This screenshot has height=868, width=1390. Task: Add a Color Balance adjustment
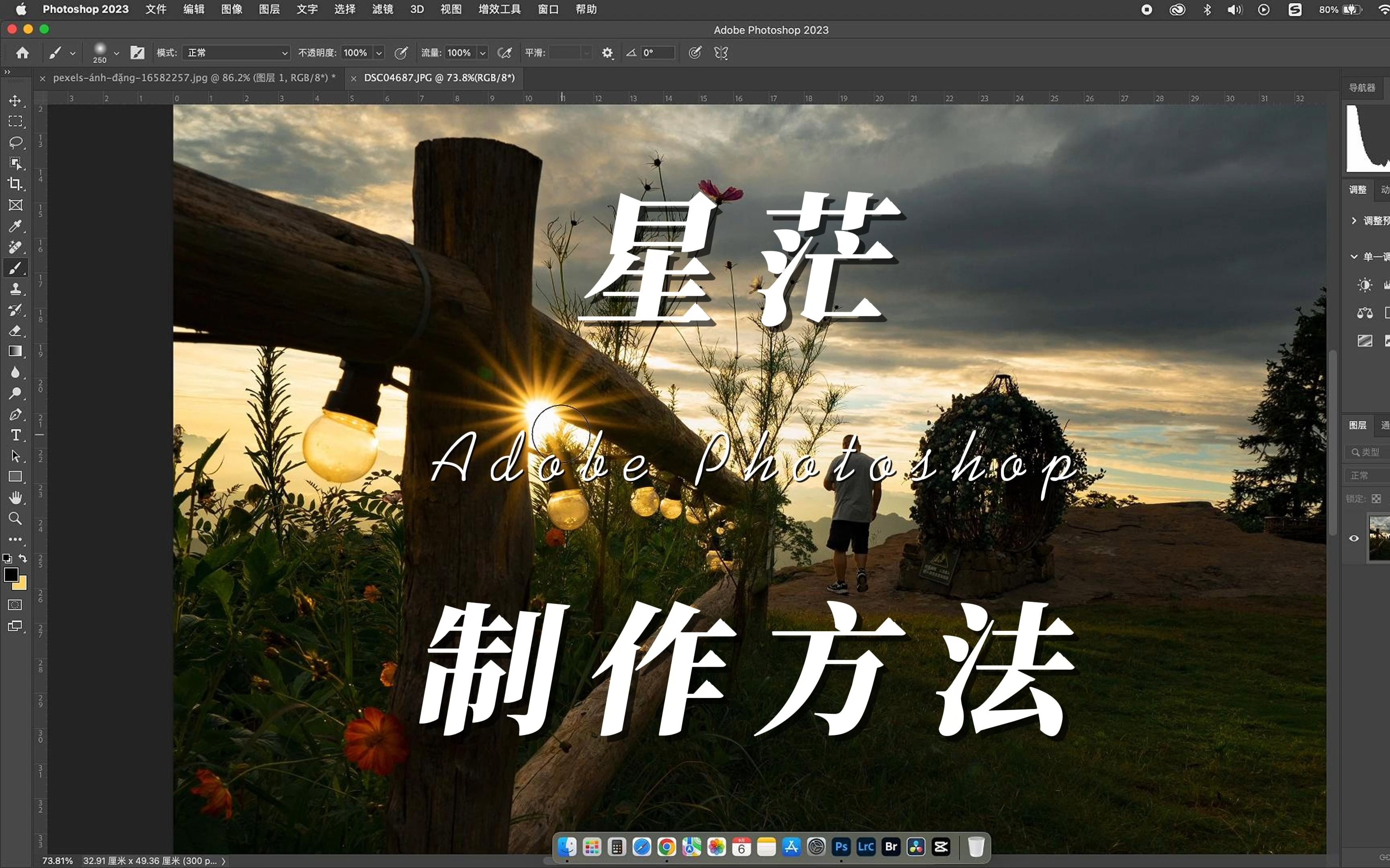click(1365, 313)
